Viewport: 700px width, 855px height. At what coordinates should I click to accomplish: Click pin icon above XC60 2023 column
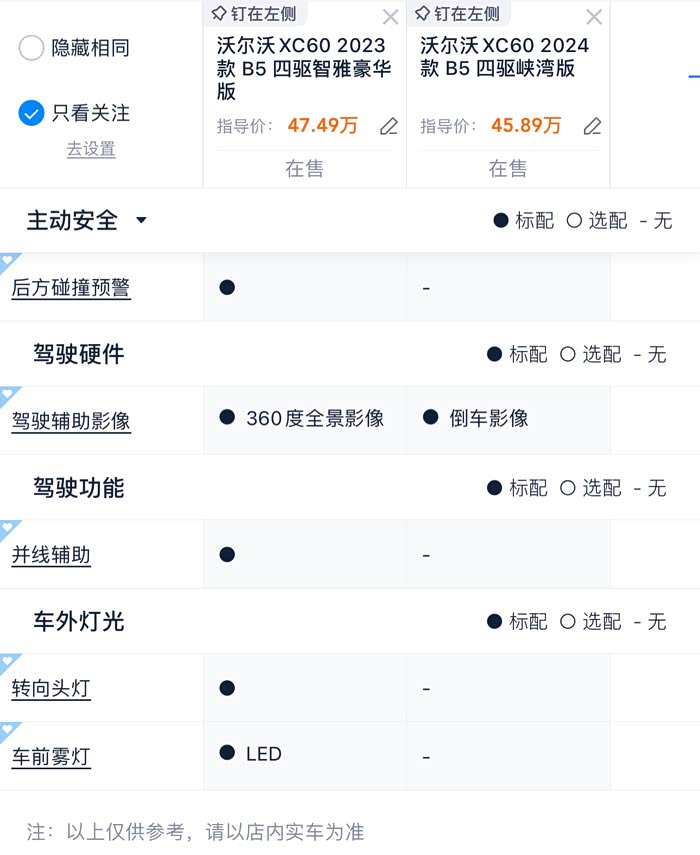pos(219,14)
